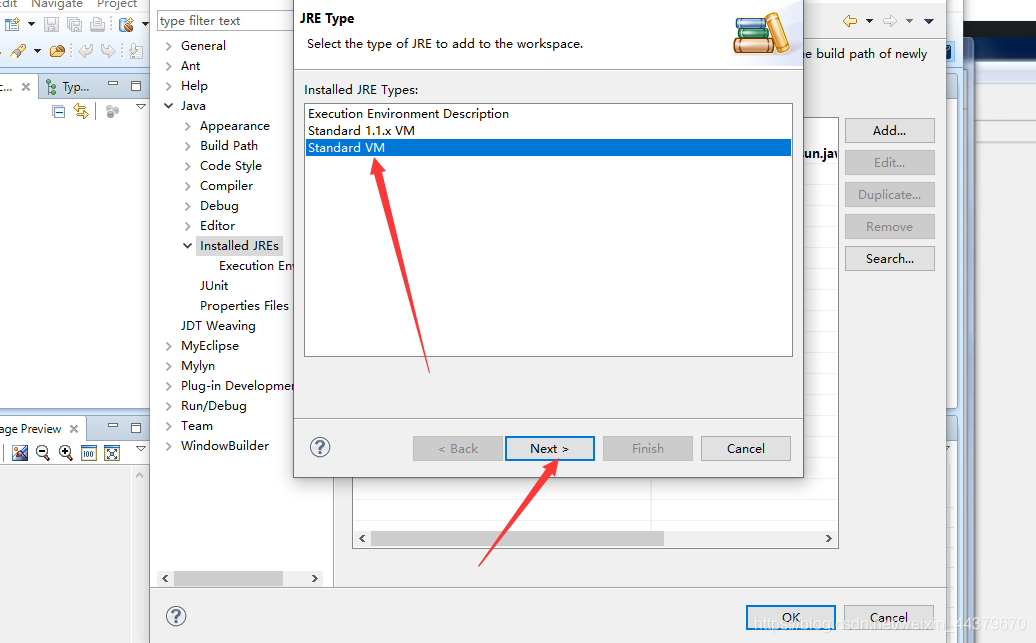Expand the WindowBuilder preferences node

168,446
